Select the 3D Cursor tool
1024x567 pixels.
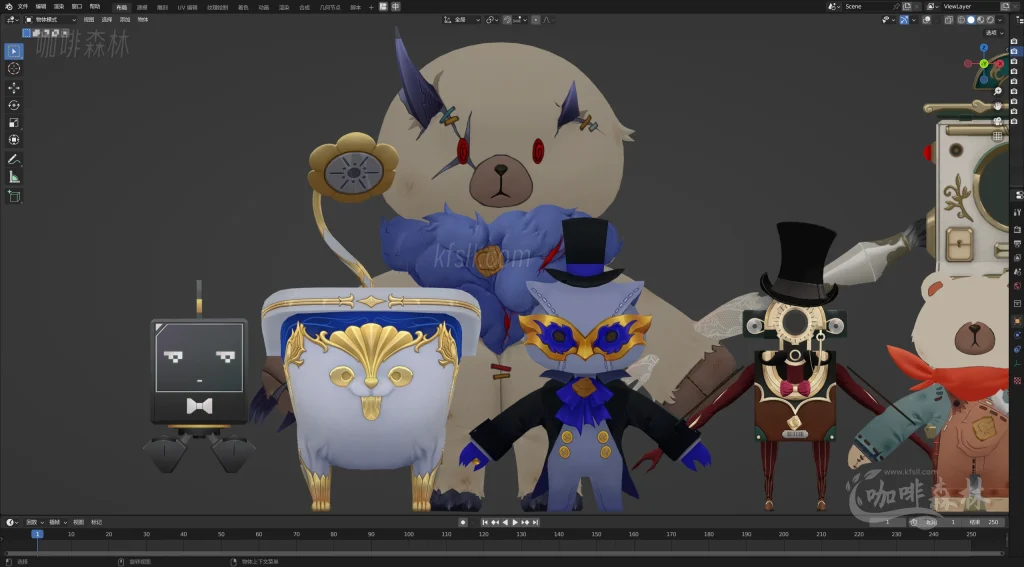(x=14, y=69)
